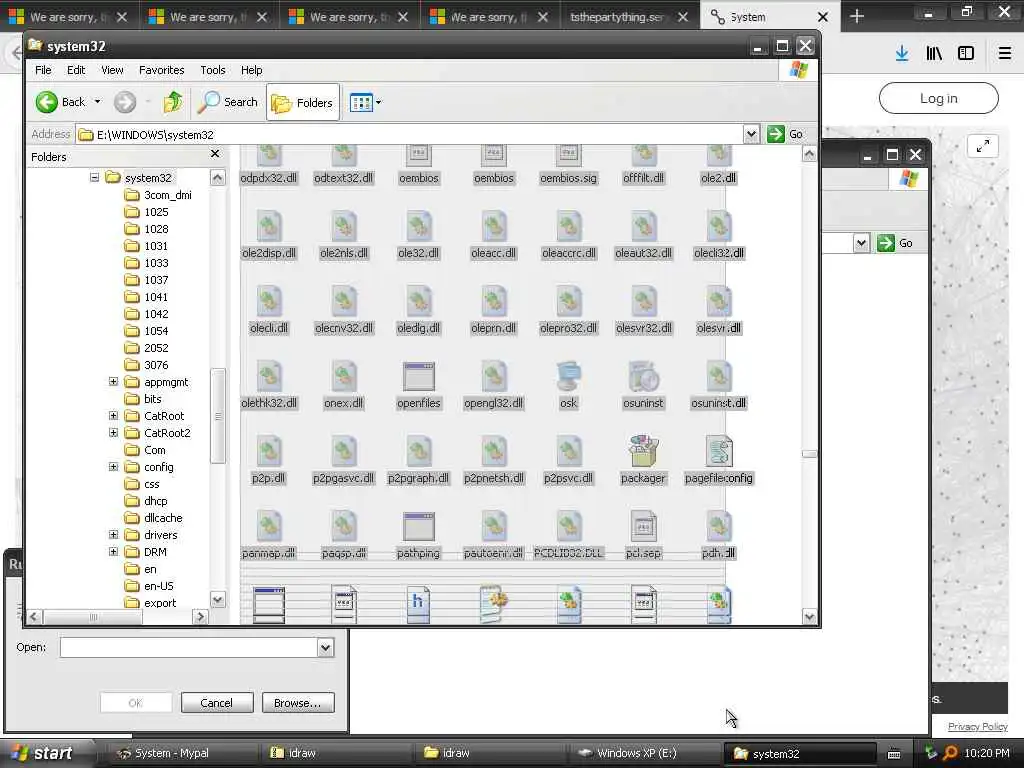Expand the CatRoot folder node
This screenshot has width=1024, height=768.
click(113, 415)
